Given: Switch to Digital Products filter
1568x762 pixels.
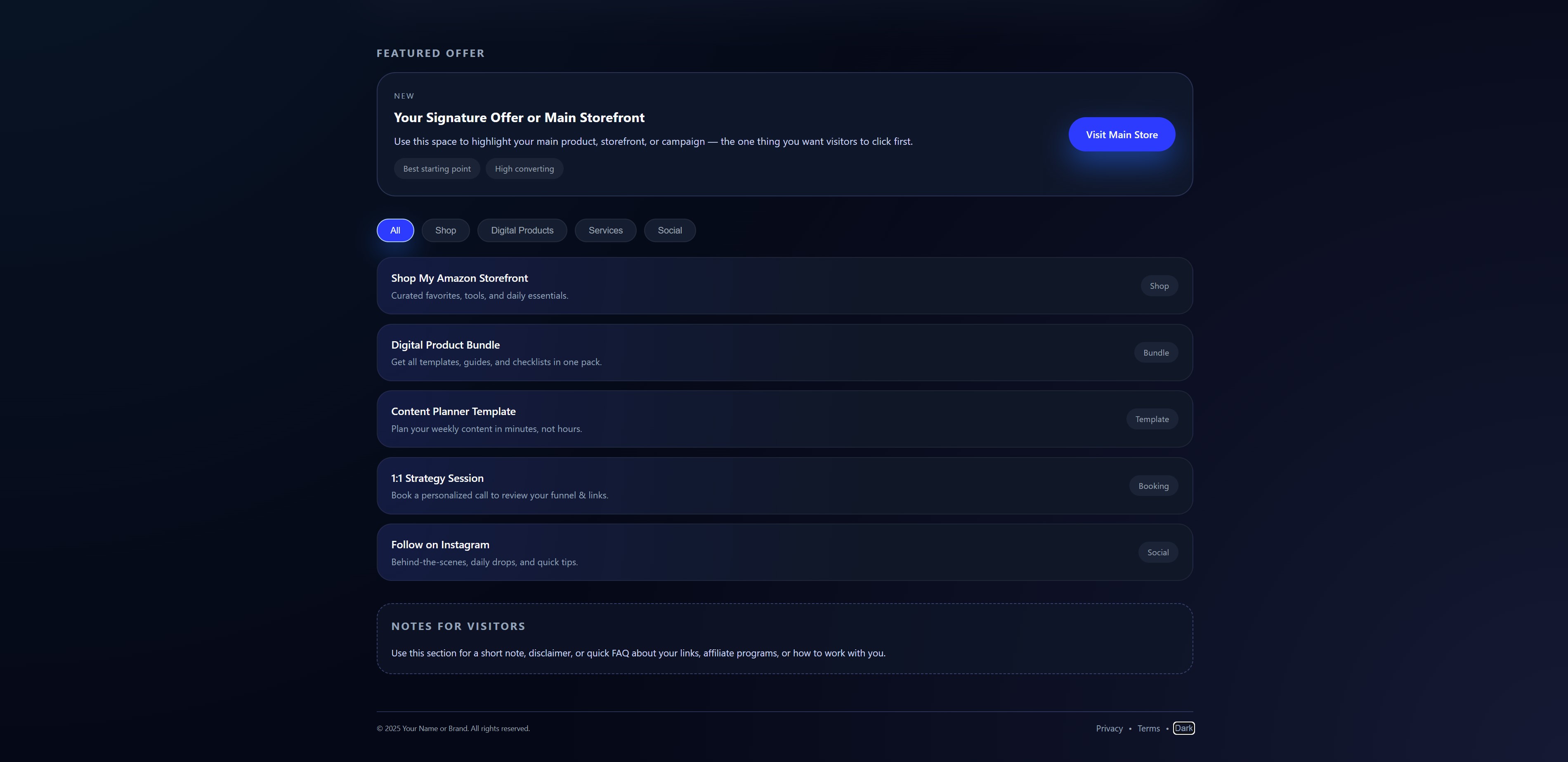Looking at the screenshot, I should click(522, 230).
